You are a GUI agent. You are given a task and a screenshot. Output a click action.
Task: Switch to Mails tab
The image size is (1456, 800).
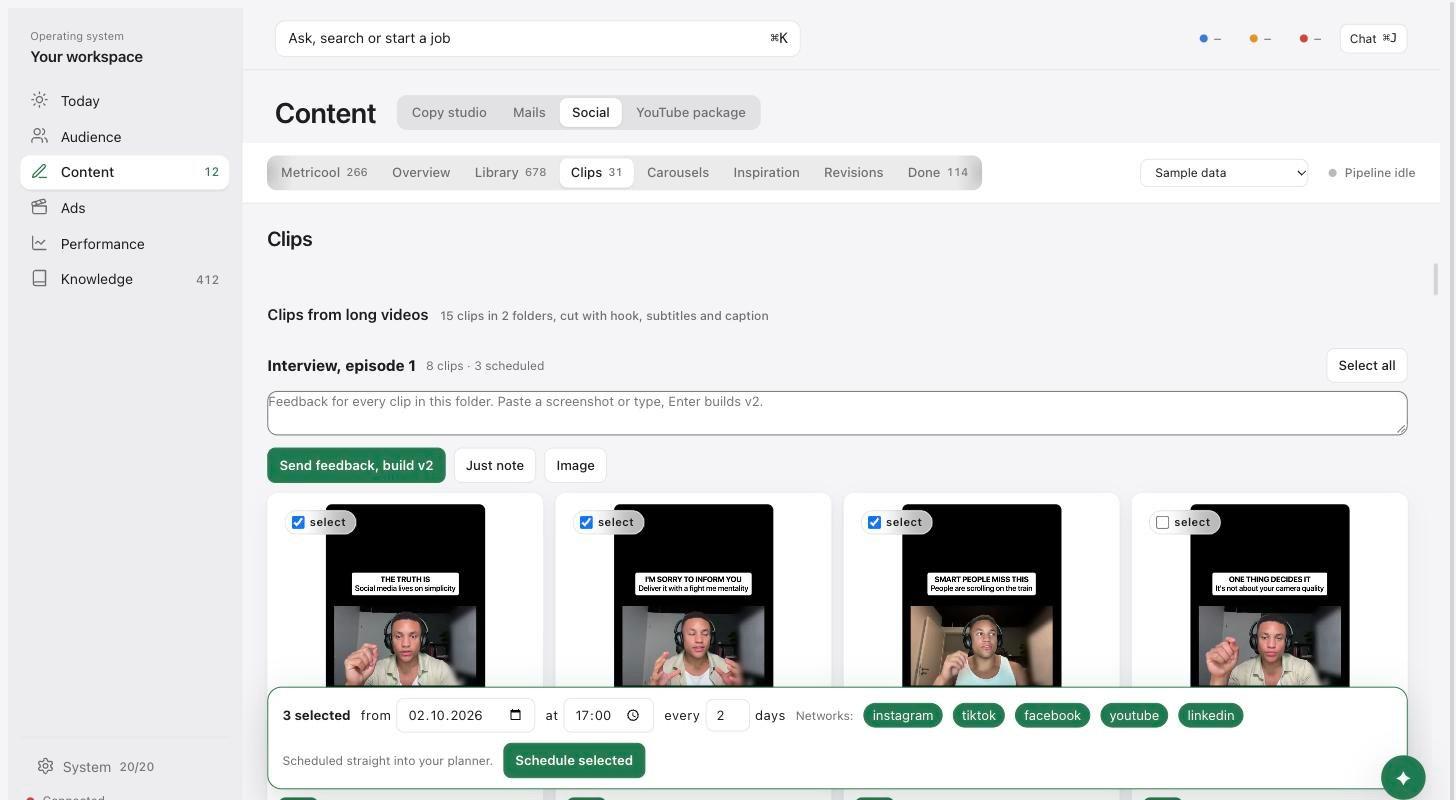click(x=529, y=112)
